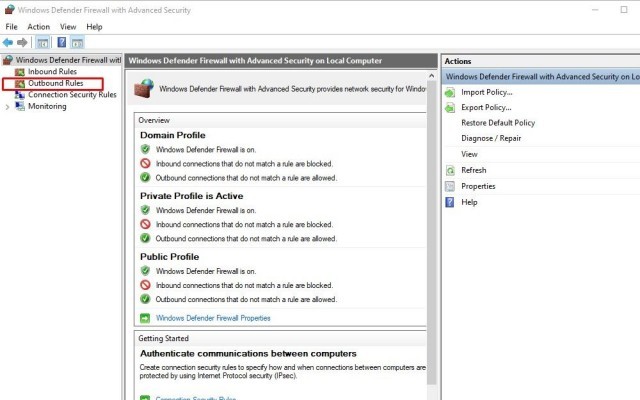
Task: Click the Public Profile heading
Action: 169,257
